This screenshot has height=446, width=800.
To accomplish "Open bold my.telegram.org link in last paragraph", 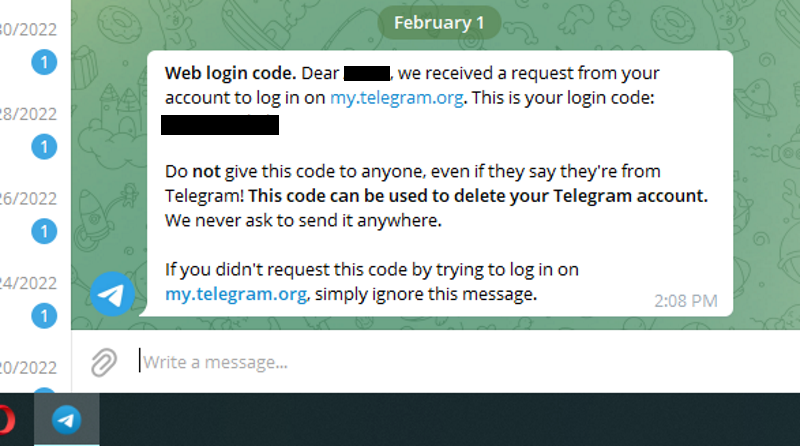I will (237, 294).
